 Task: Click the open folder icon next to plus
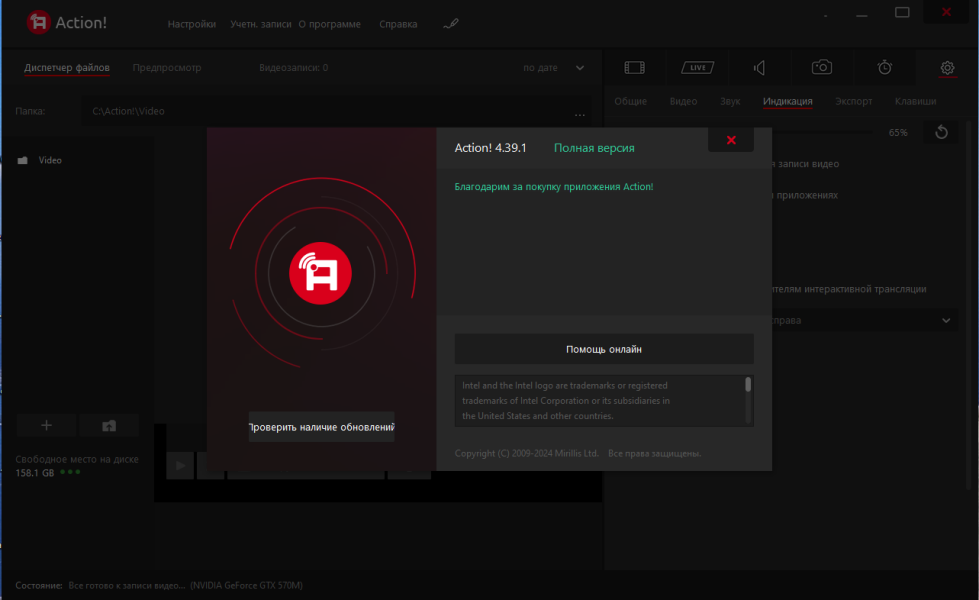coord(109,425)
